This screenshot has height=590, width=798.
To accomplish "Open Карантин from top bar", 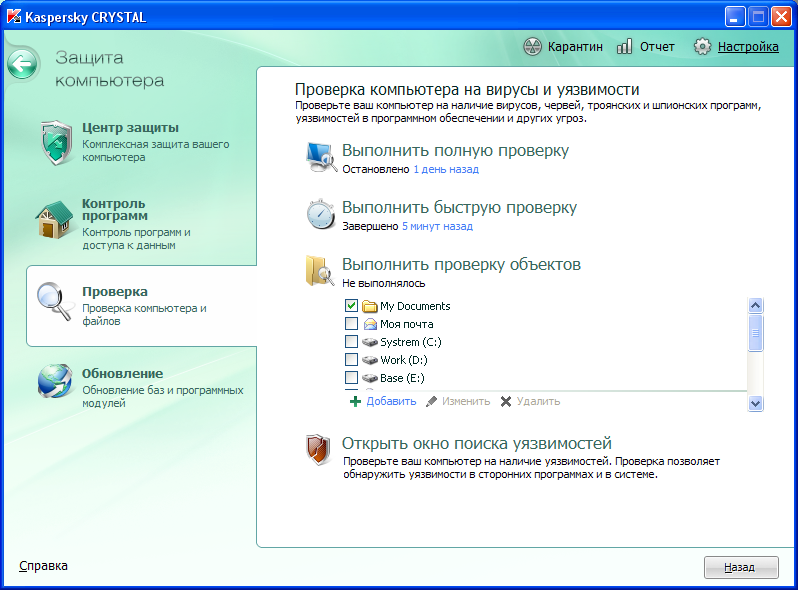I will pyautogui.click(x=575, y=47).
